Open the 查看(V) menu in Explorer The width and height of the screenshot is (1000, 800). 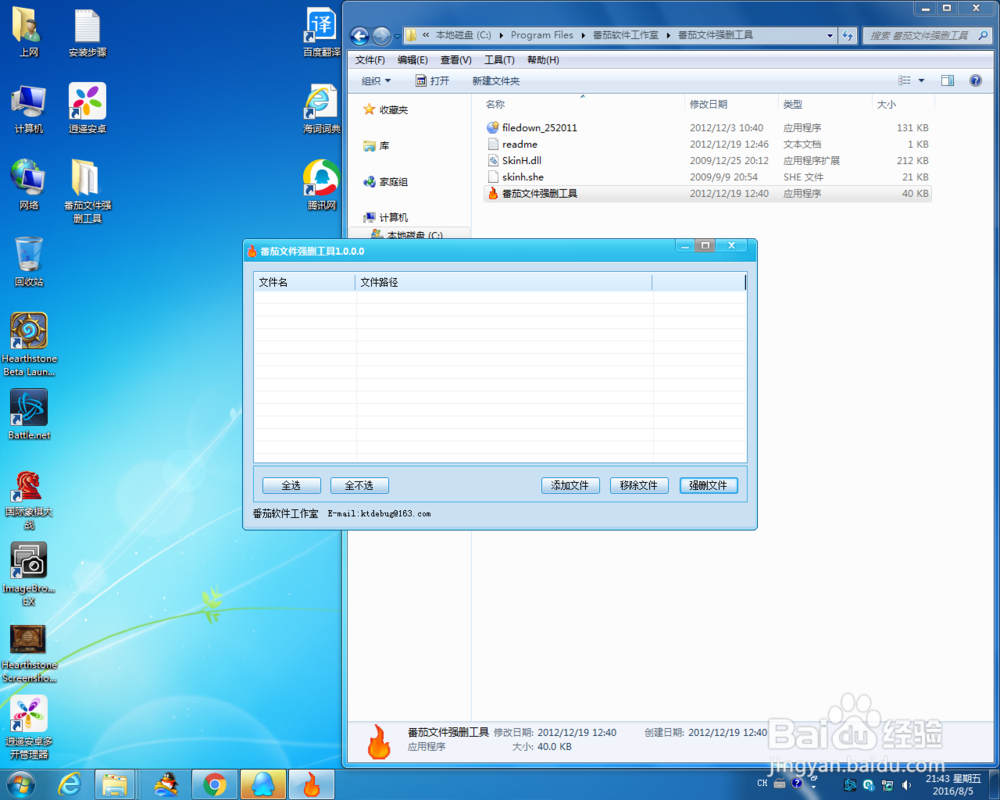[456, 60]
